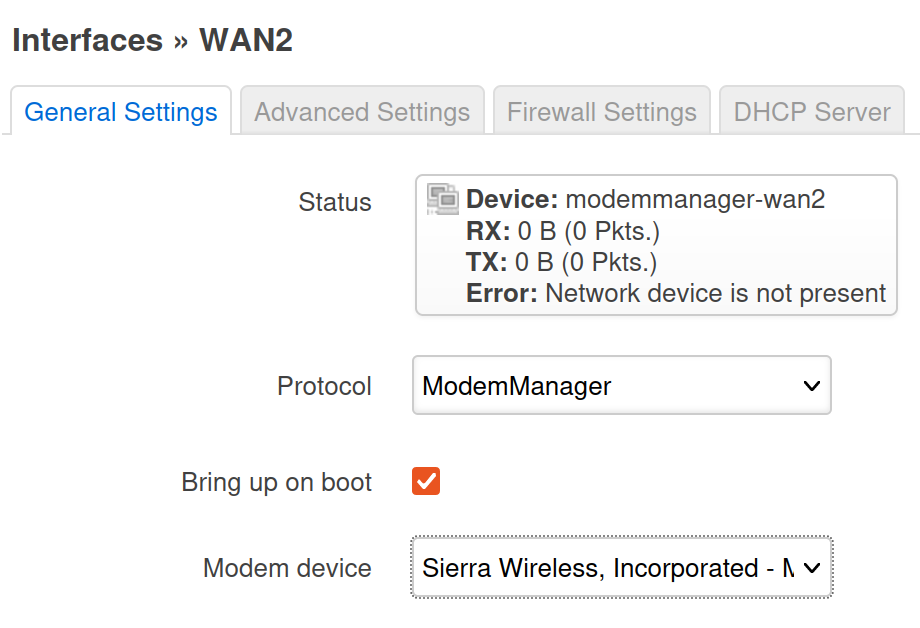920x628 pixels.
Task: Open the Firewall Settings tab
Action: coord(601,110)
